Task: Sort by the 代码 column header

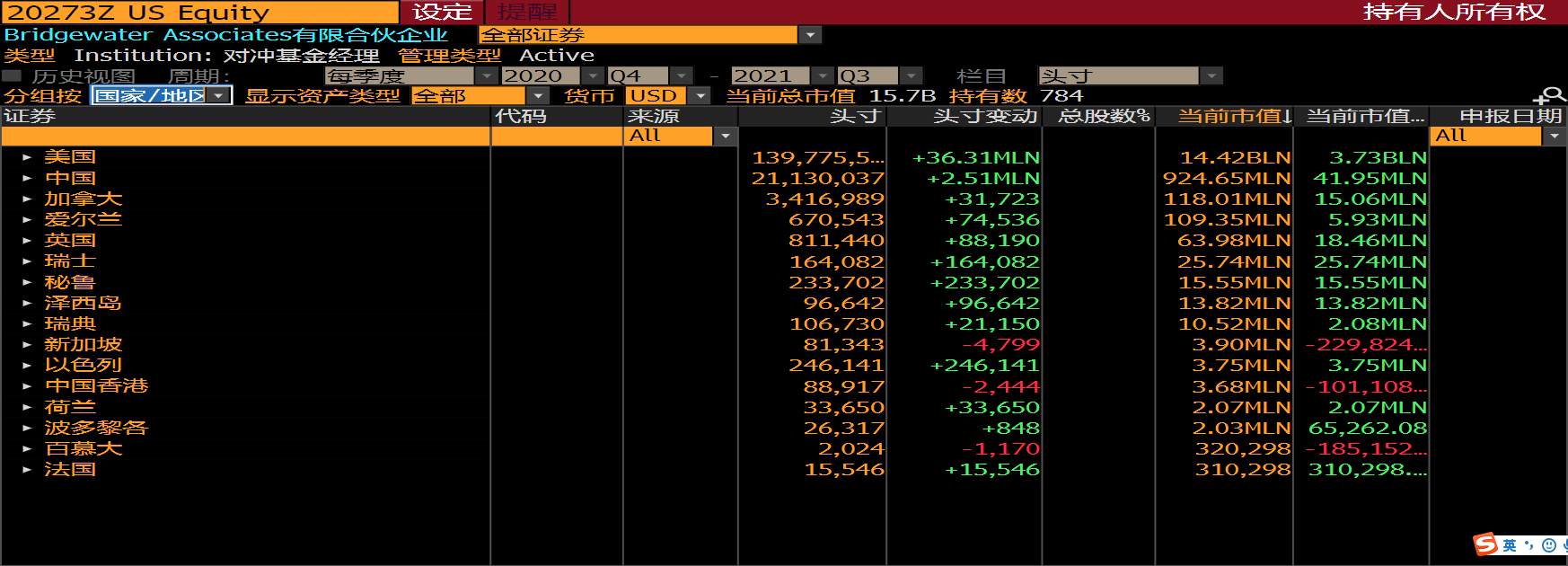Action: pos(557,116)
